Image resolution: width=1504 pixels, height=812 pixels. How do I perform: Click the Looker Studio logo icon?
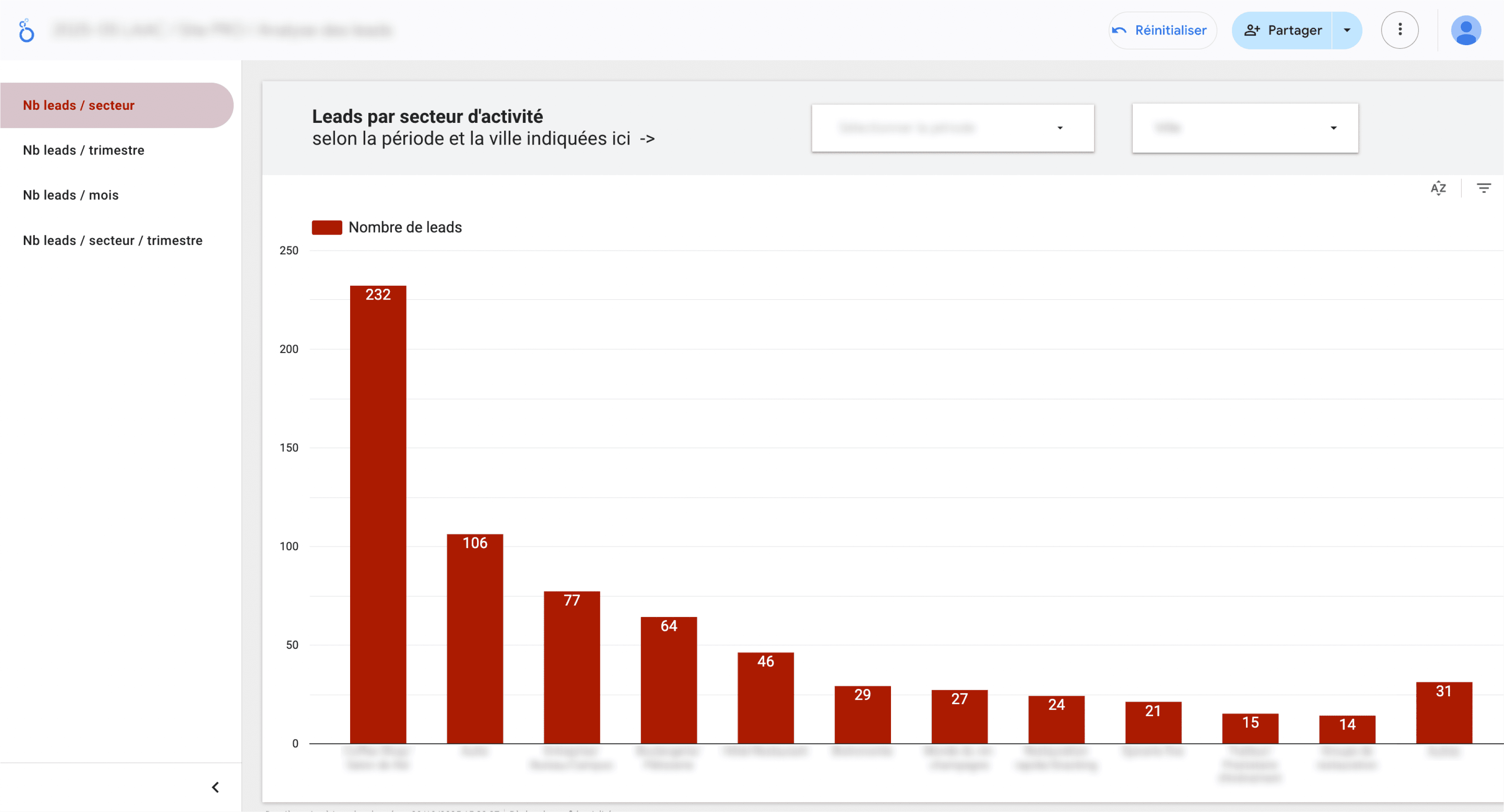pyautogui.click(x=26, y=31)
